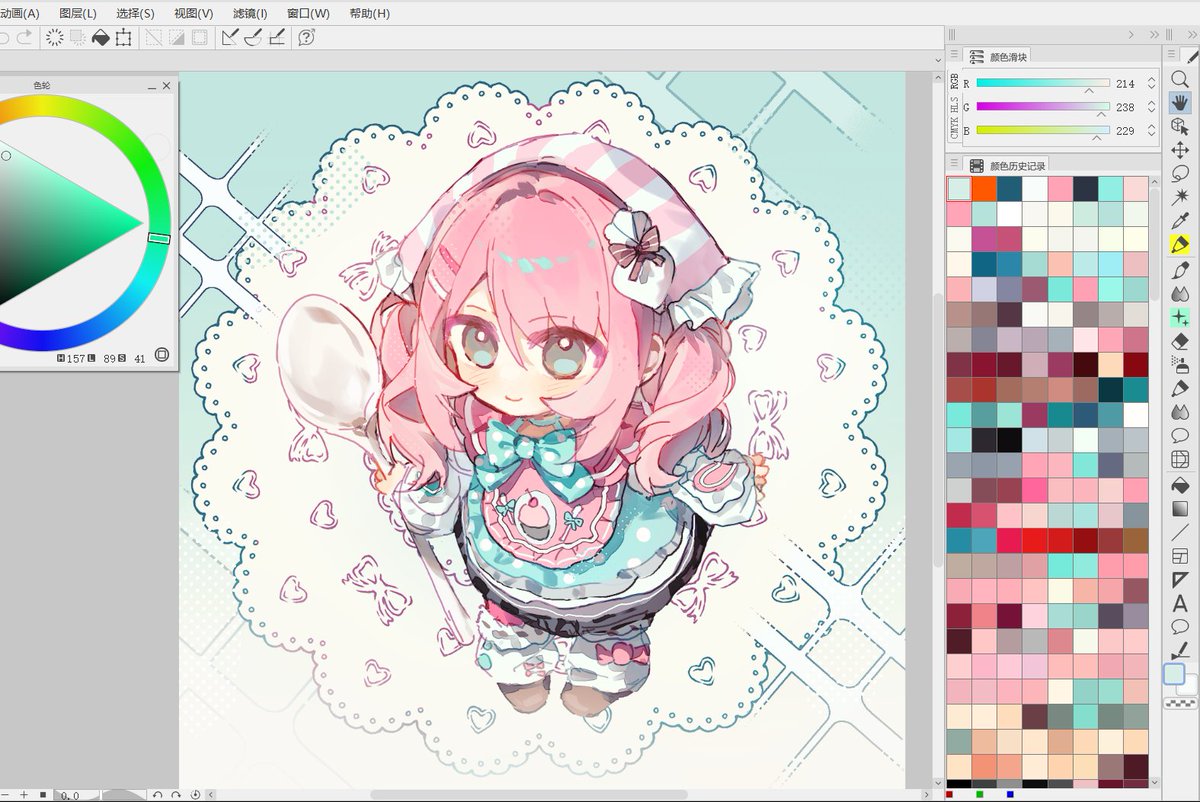Open the help speech-bubble question icon
The image size is (1200, 802).
306,37
